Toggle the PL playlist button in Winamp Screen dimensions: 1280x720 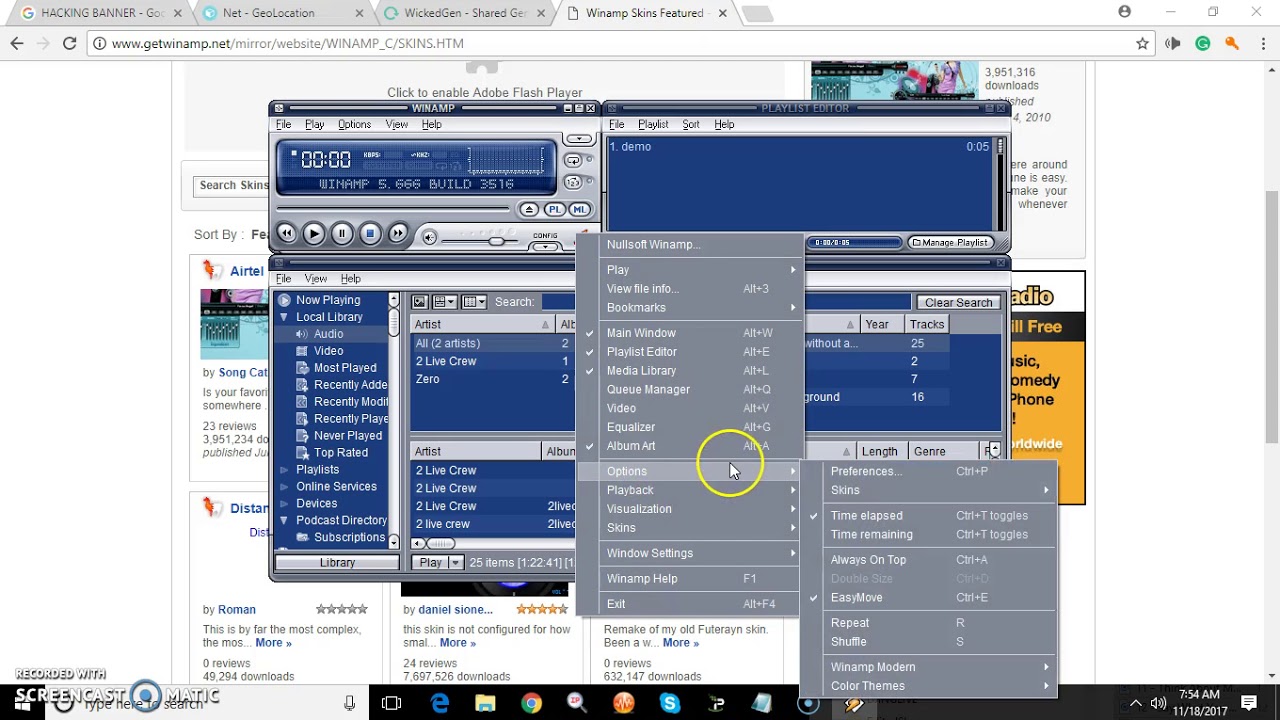point(554,209)
